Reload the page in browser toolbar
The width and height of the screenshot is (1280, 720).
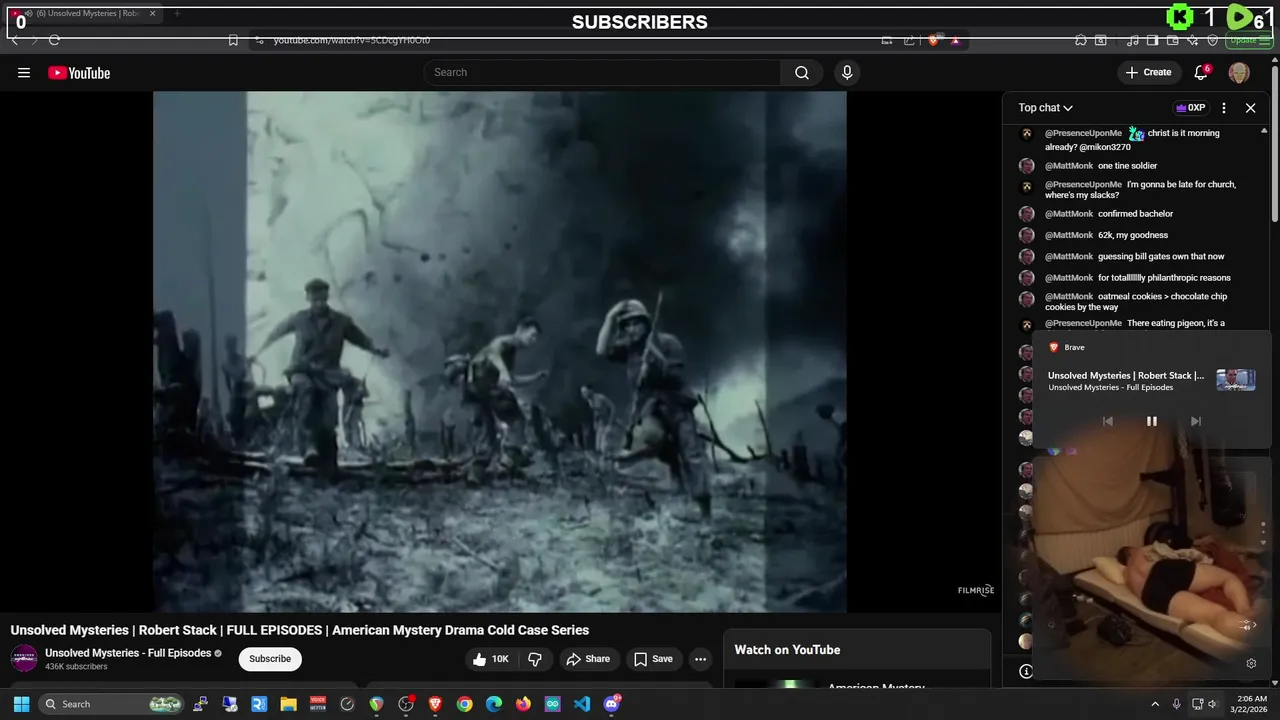tap(54, 40)
